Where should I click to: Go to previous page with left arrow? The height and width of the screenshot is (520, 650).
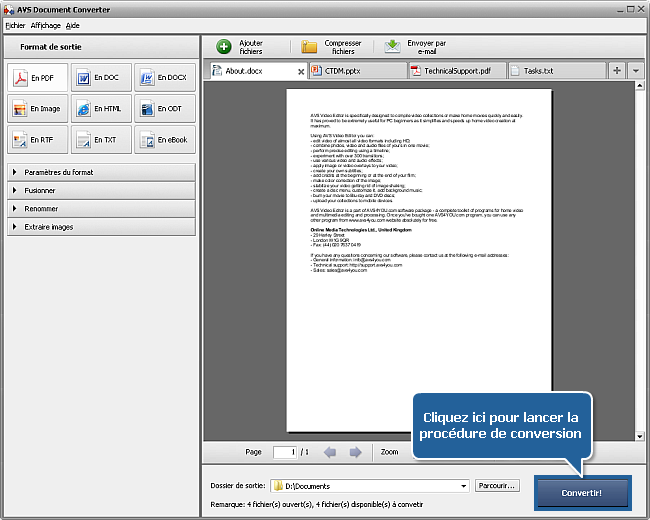coord(330,452)
